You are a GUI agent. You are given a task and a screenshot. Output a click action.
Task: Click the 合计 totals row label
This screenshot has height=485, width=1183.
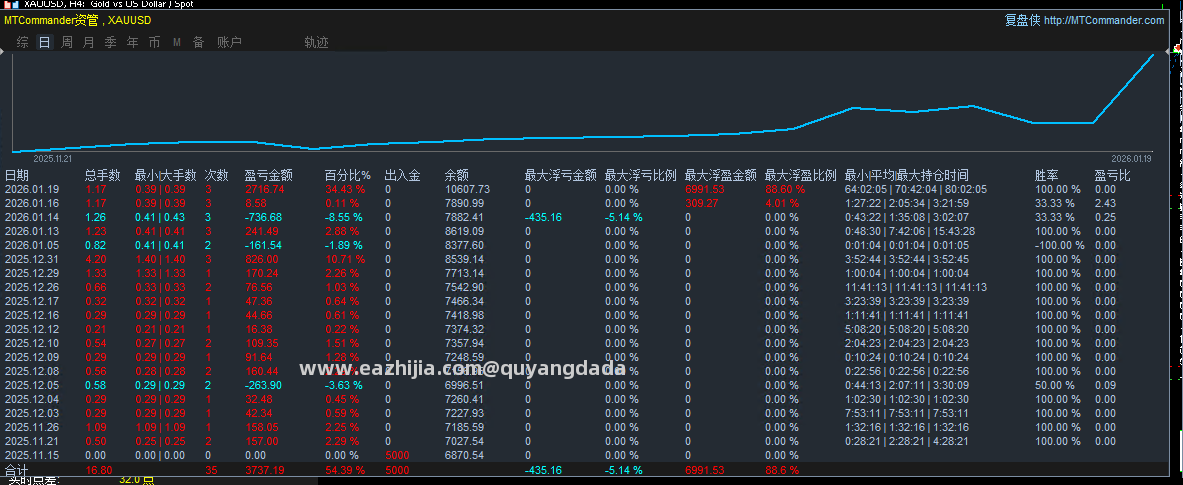coord(16,471)
